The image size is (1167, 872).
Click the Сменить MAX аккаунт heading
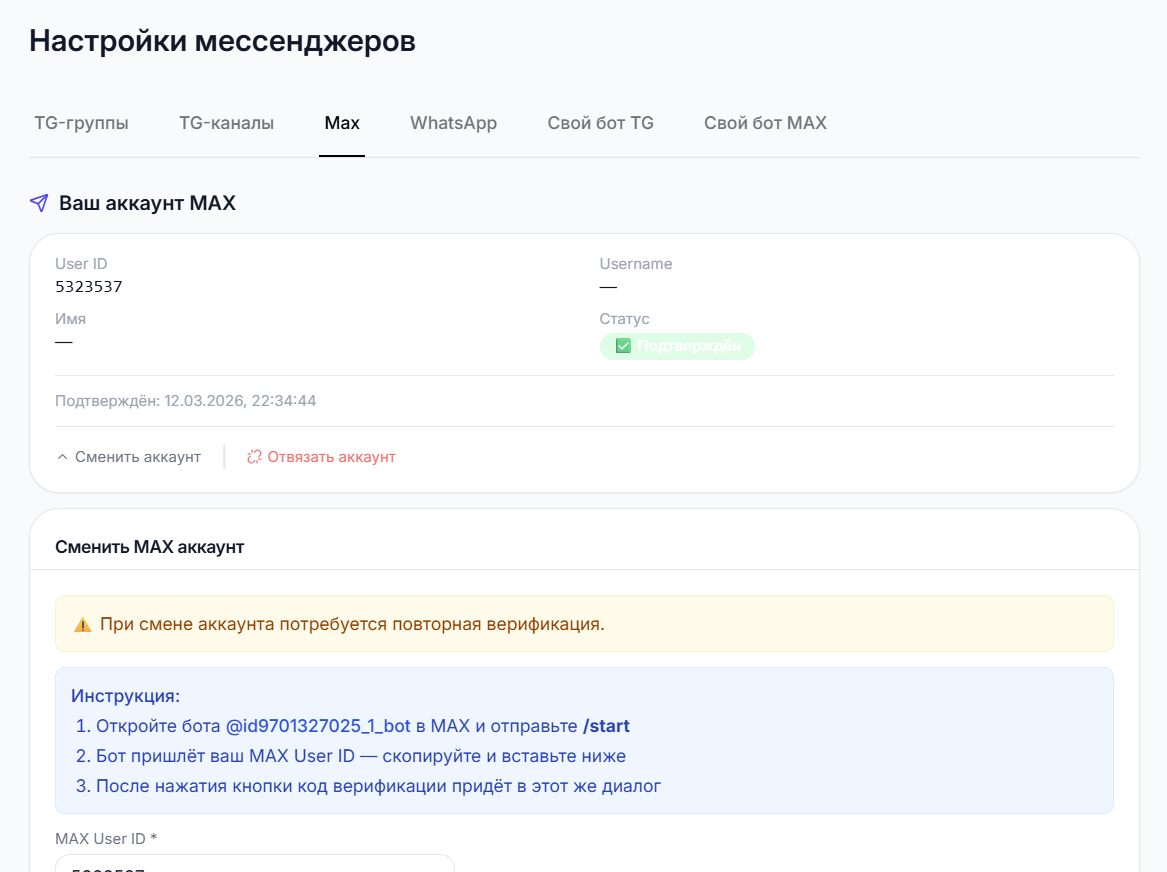pos(150,547)
